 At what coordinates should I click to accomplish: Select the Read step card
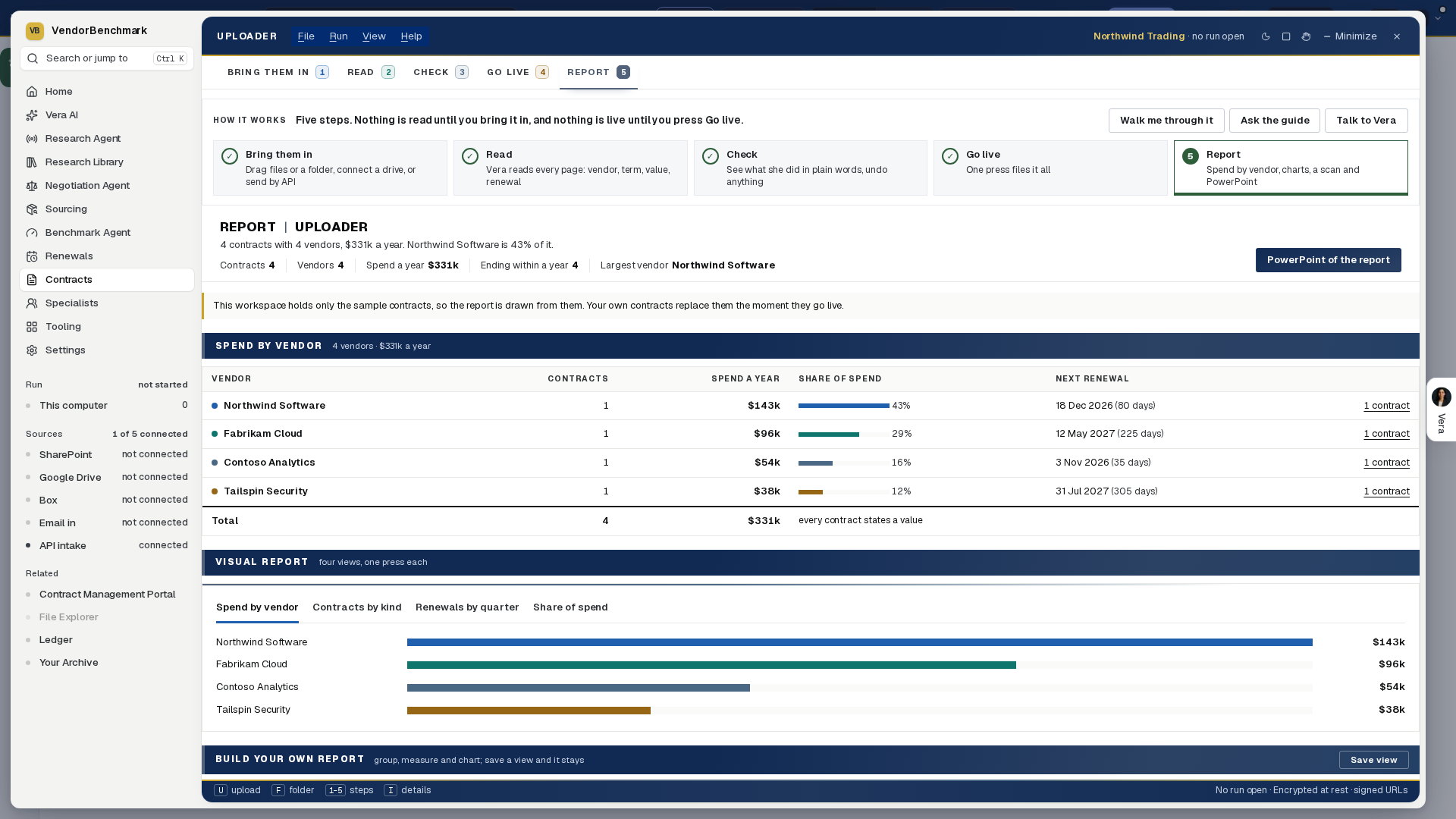click(570, 168)
